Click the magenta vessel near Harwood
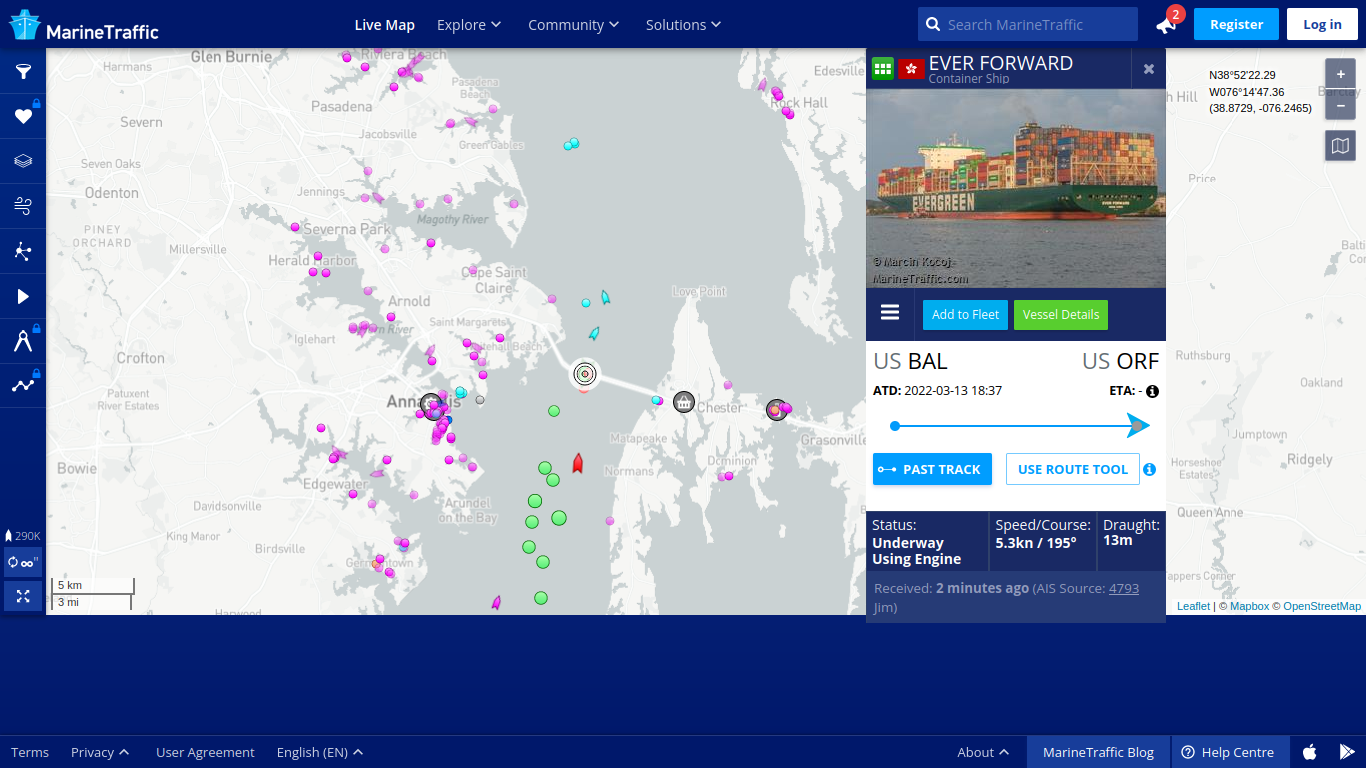1366x768 pixels. pos(496,603)
